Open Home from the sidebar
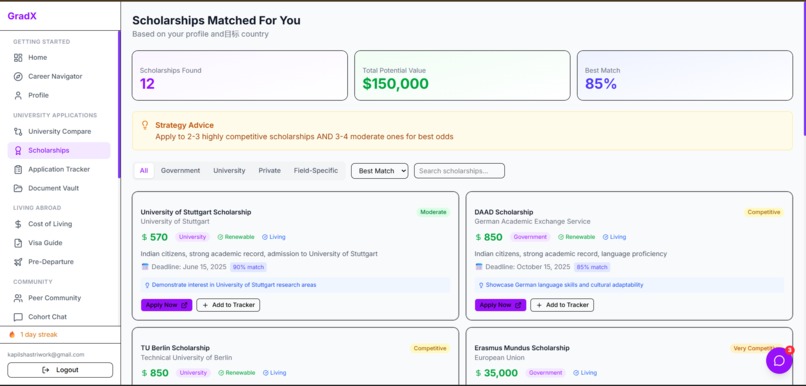The height and width of the screenshot is (386, 806). point(59,58)
